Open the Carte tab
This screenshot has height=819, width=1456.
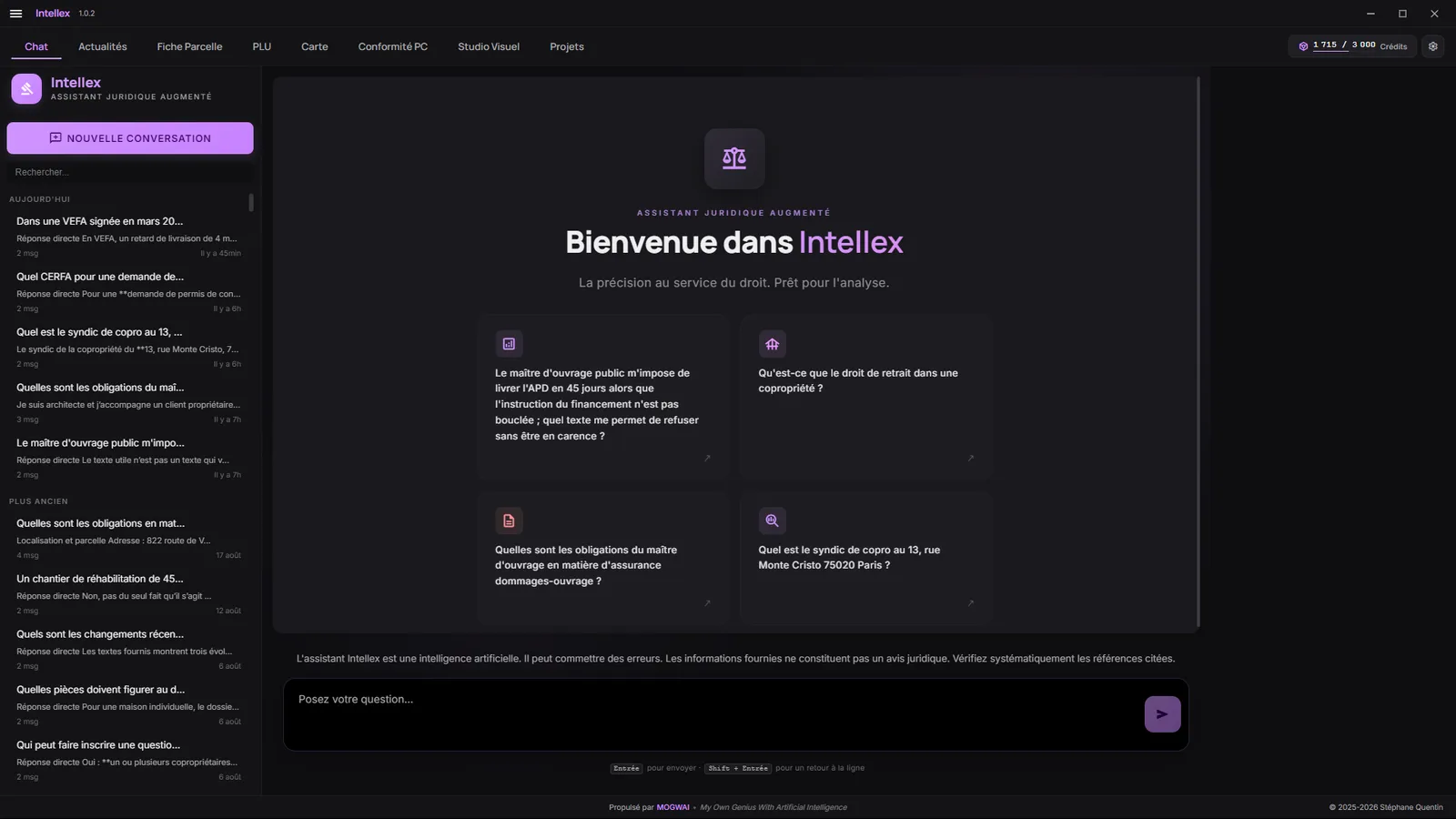315,46
